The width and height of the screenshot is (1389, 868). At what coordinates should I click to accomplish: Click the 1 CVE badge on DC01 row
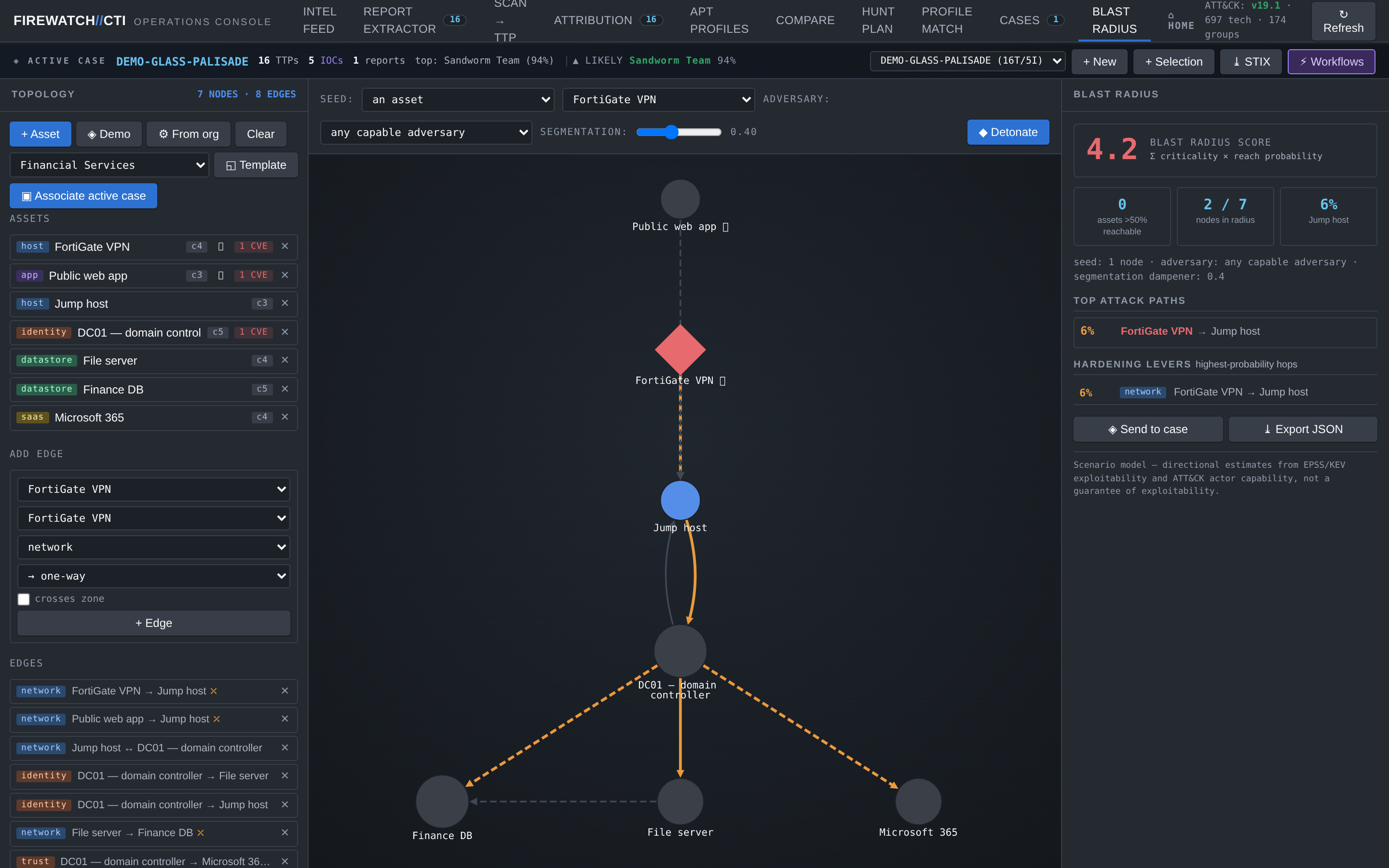pyautogui.click(x=253, y=332)
